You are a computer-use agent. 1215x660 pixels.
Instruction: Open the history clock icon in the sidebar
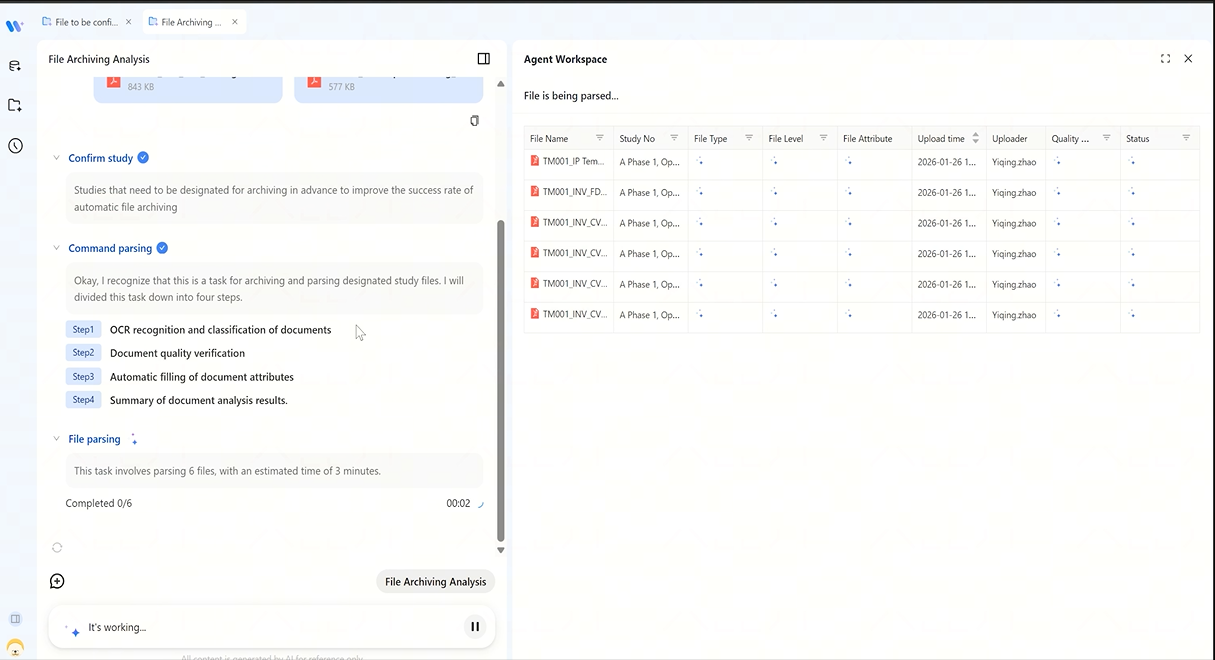[16, 146]
